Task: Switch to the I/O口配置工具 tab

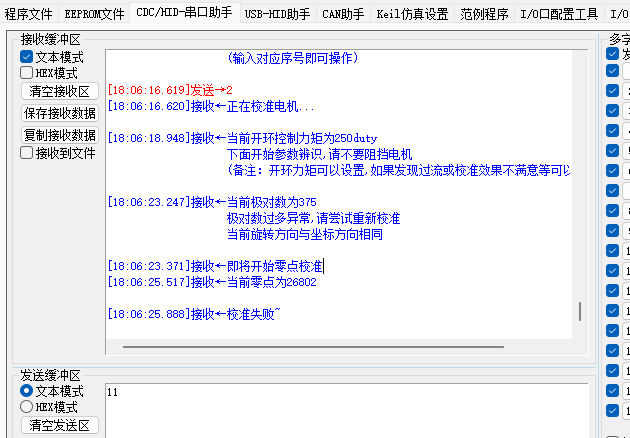Action: coord(559,14)
